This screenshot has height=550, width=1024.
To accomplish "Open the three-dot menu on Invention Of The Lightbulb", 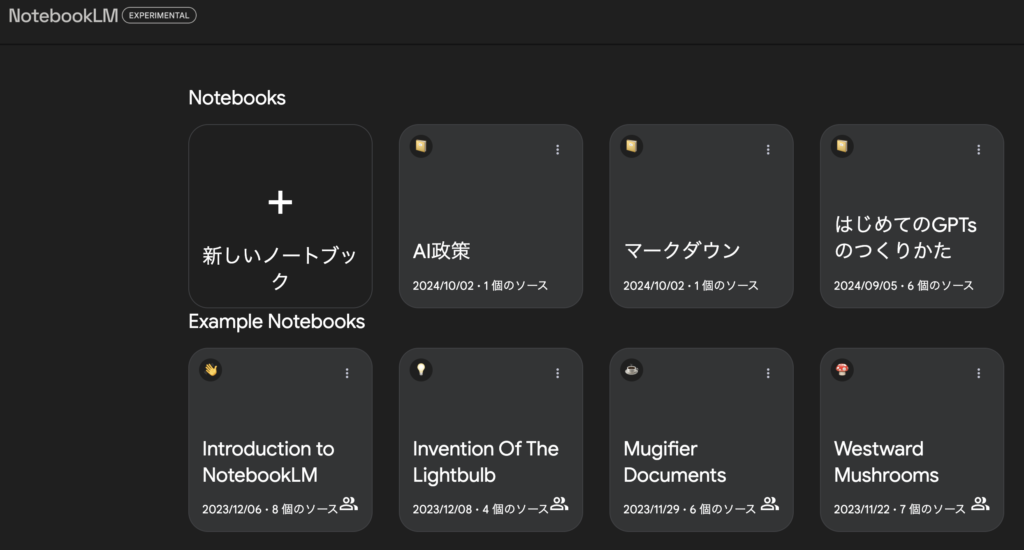I will click(558, 373).
